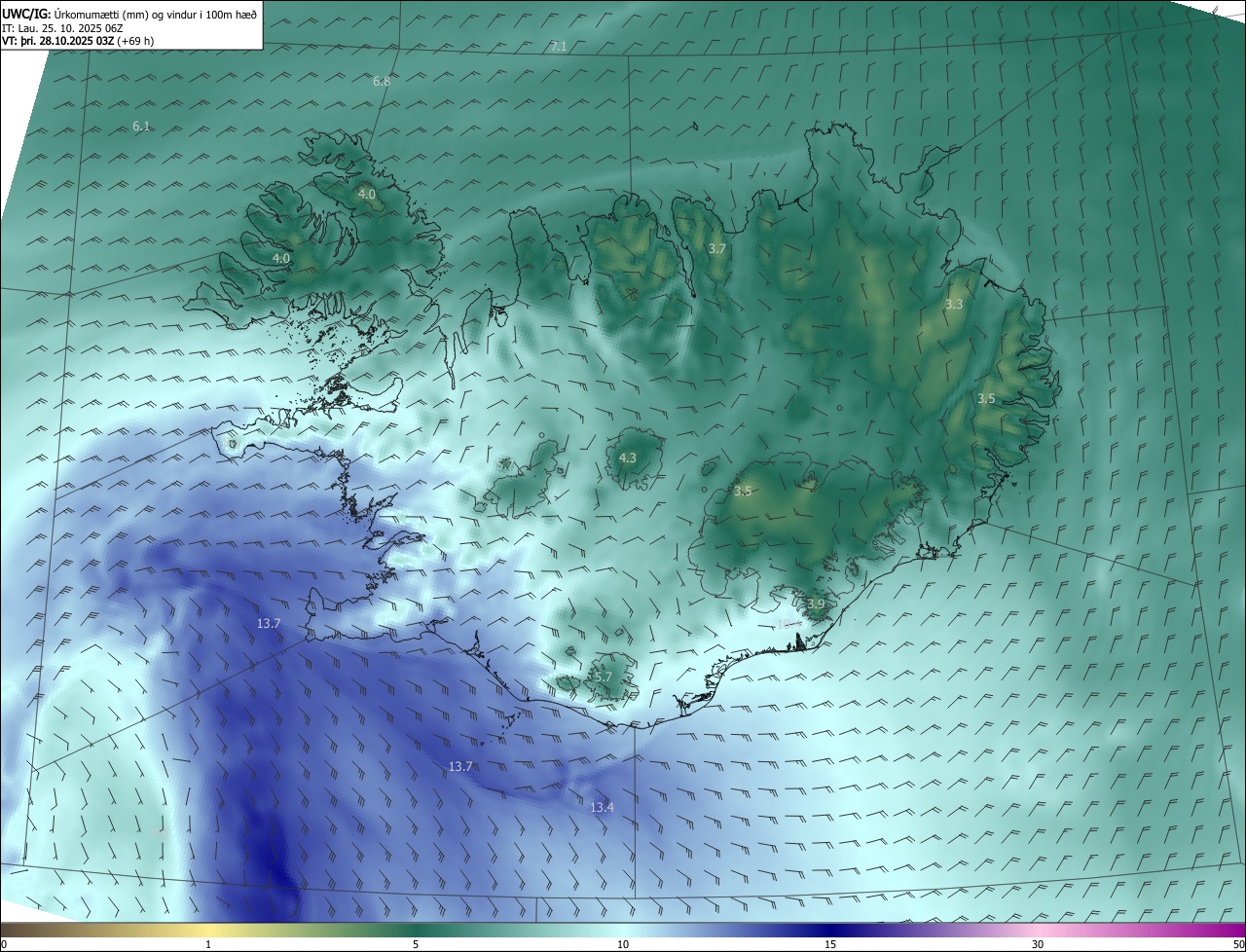Click the 13.4 value label
This screenshot has height=952, width=1246.
pos(603,808)
